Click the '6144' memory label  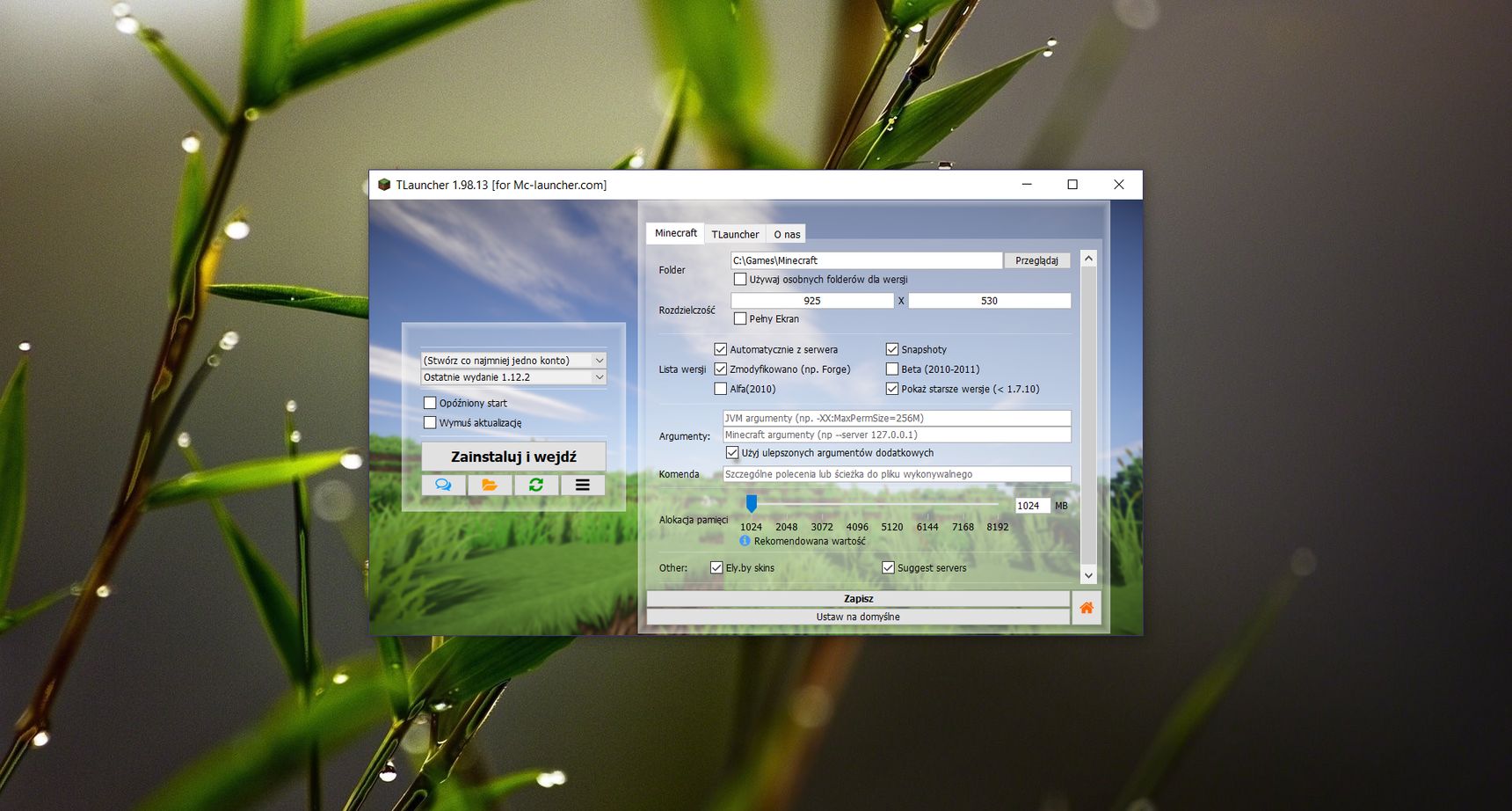[x=927, y=527]
